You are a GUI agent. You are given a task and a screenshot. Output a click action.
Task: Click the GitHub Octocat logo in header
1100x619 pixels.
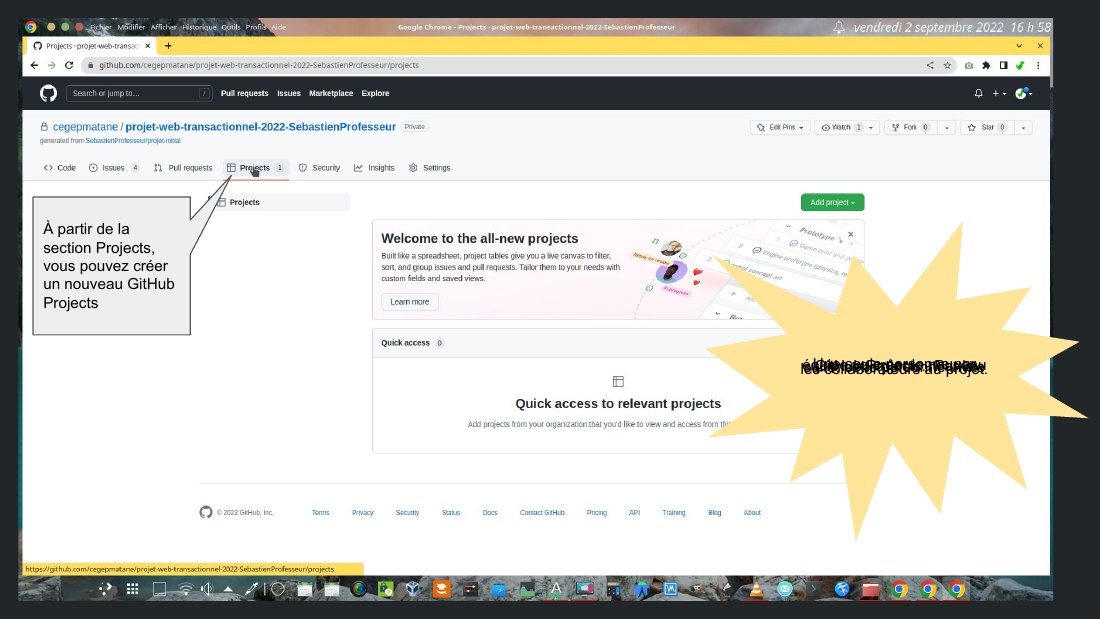click(48, 93)
